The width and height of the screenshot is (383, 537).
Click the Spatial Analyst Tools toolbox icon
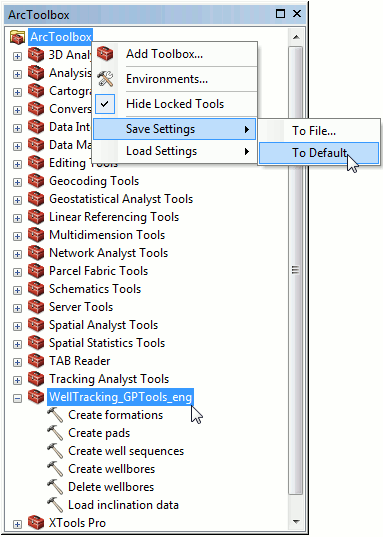(36, 325)
